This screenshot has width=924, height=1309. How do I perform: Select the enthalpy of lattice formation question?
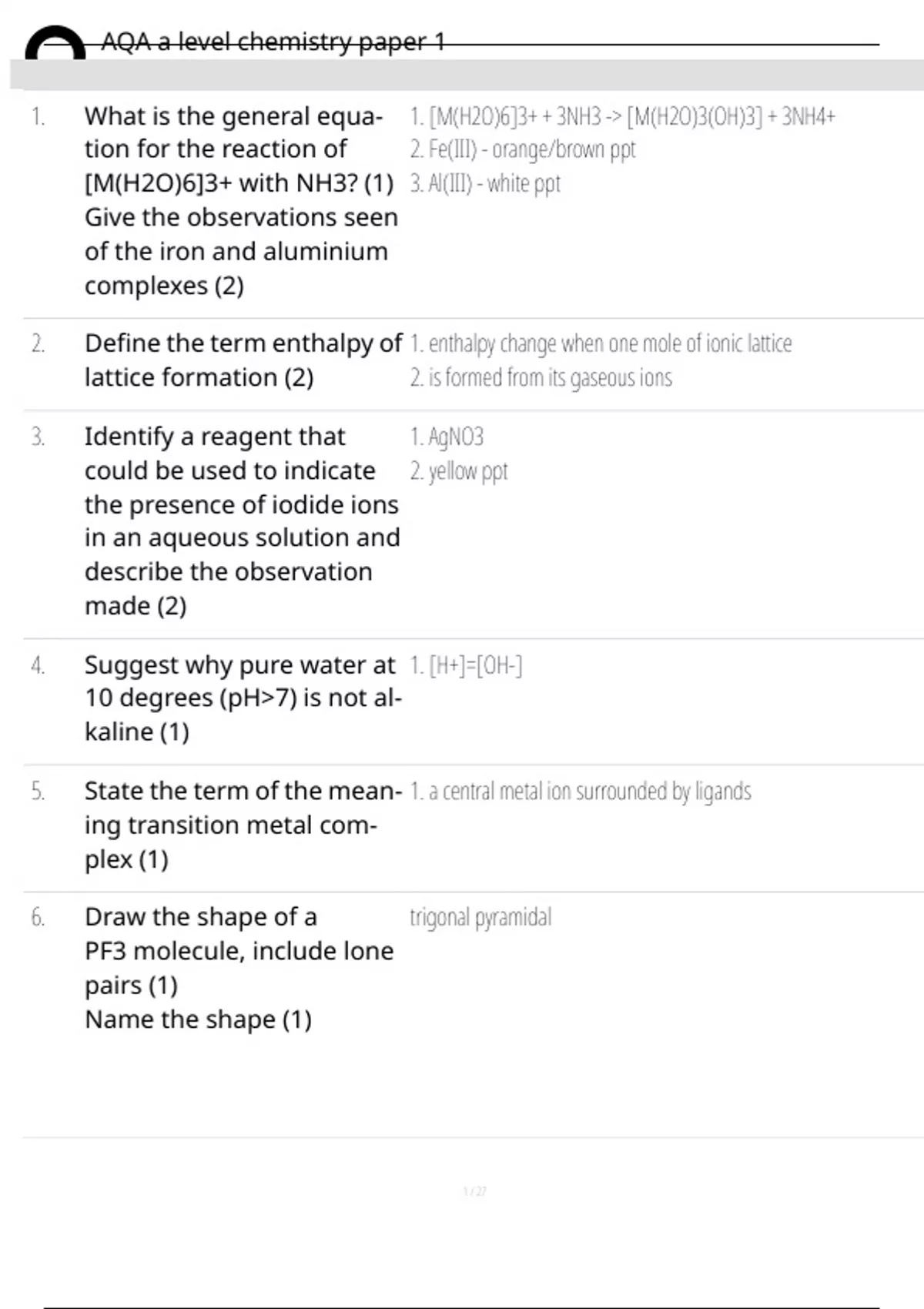point(243,360)
